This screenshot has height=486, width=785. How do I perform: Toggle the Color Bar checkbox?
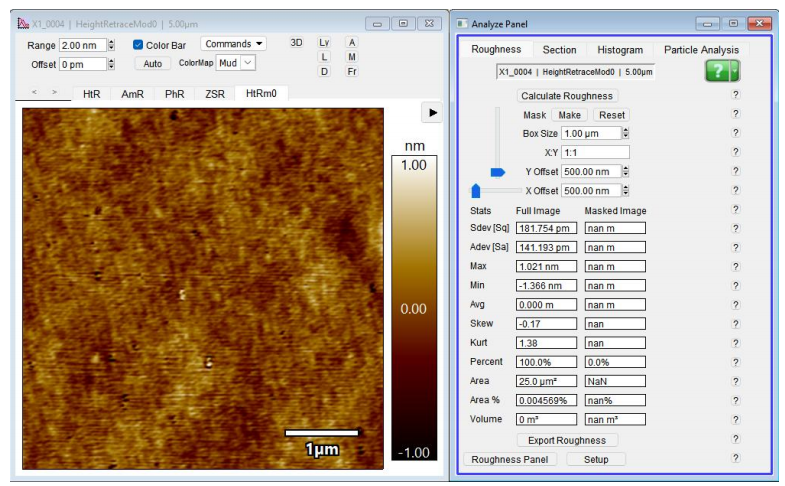pyautogui.click(x=138, y=45)
